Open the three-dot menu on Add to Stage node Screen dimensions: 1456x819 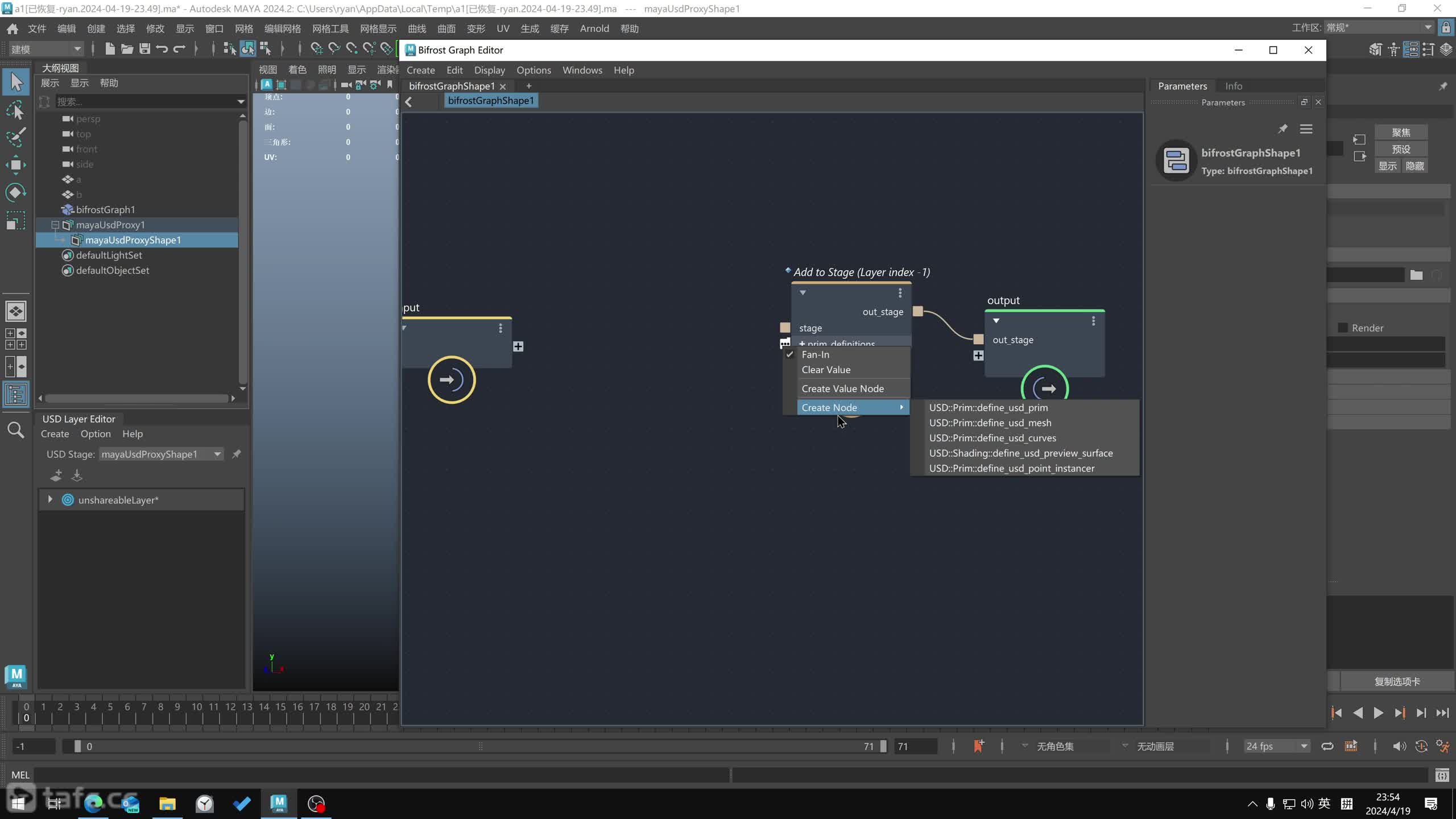pyautogui.click(x=900, y=293)
